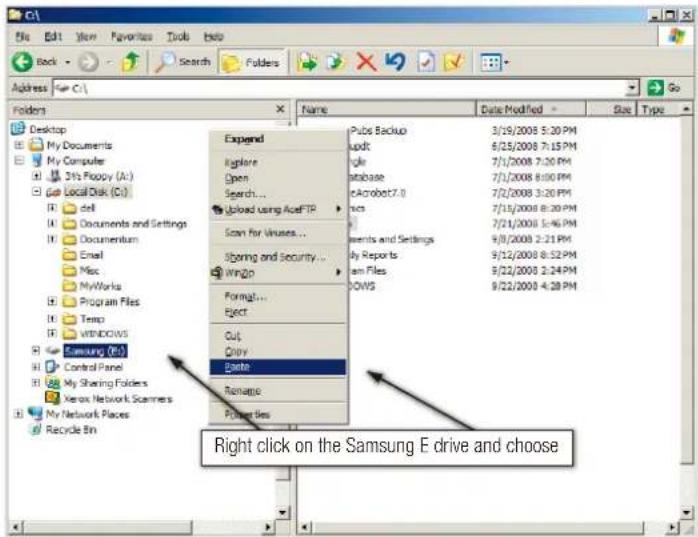Select My Network Places in tree

87,414
